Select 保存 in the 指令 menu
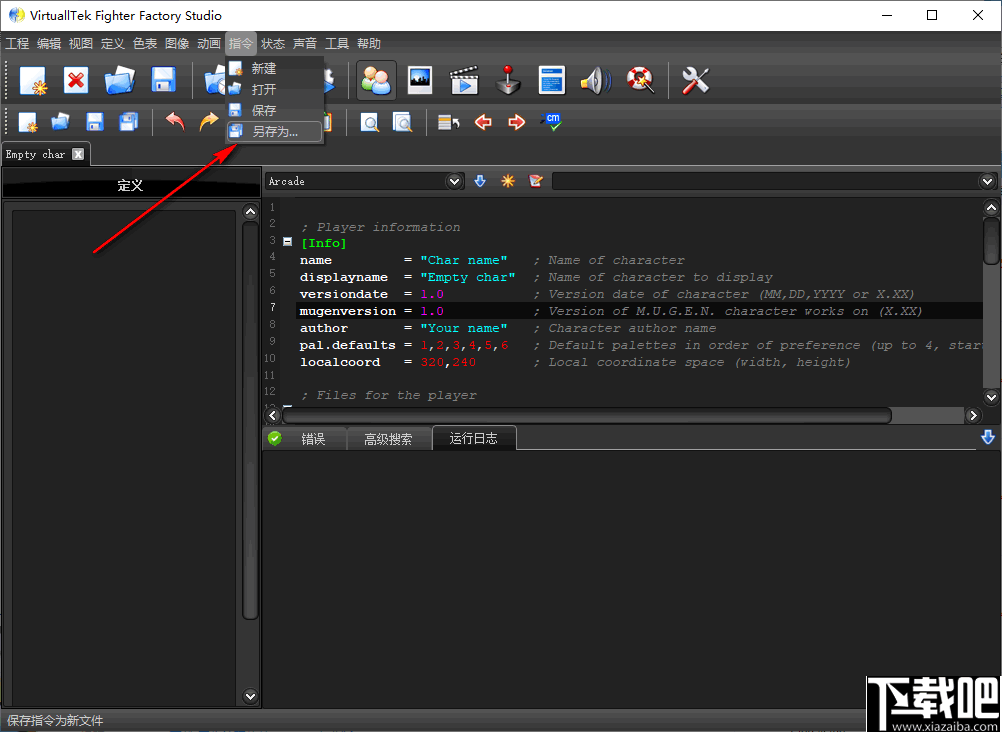1002x732 pixels. click(275, 111)
